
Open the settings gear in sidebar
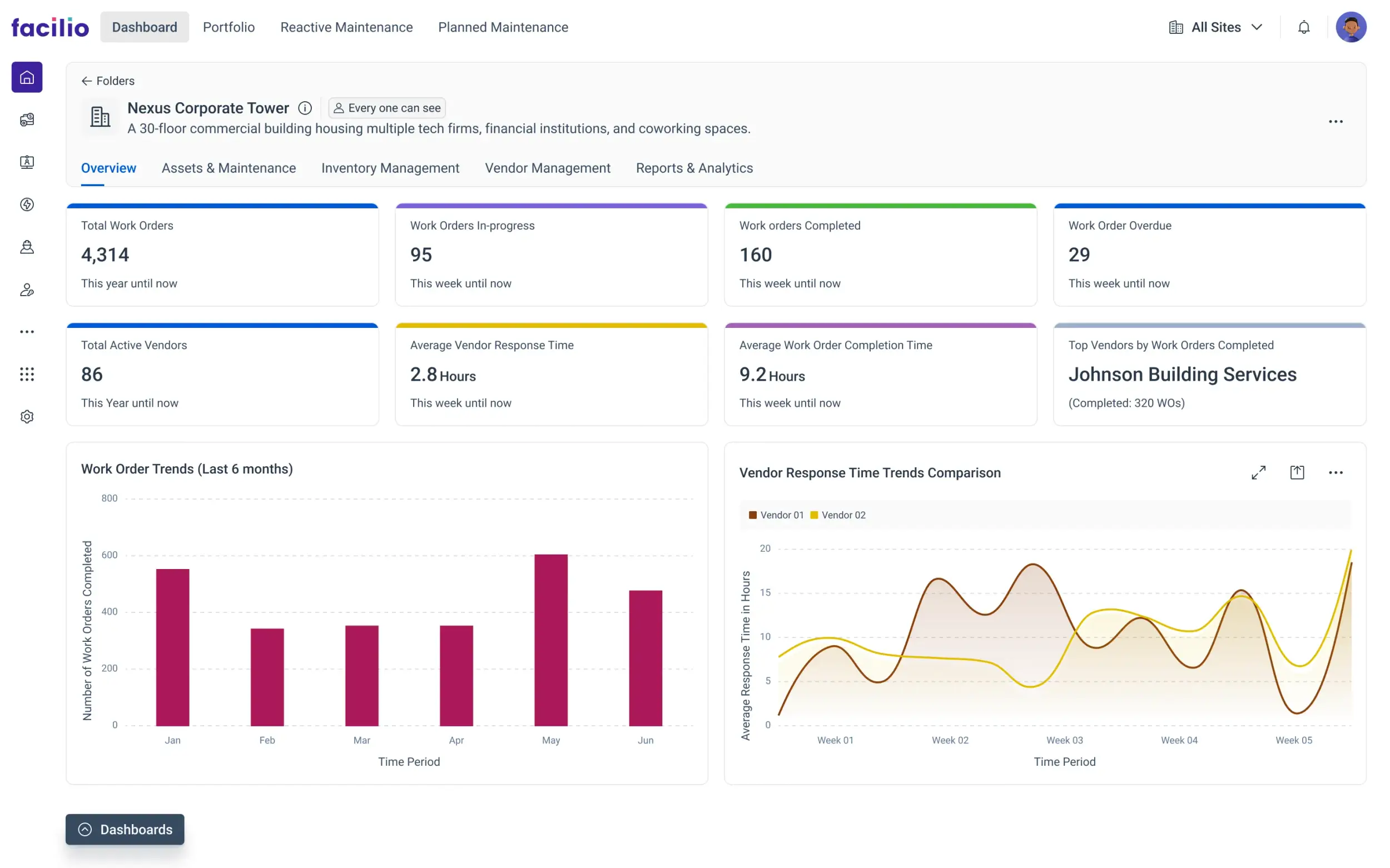[27, 417]
